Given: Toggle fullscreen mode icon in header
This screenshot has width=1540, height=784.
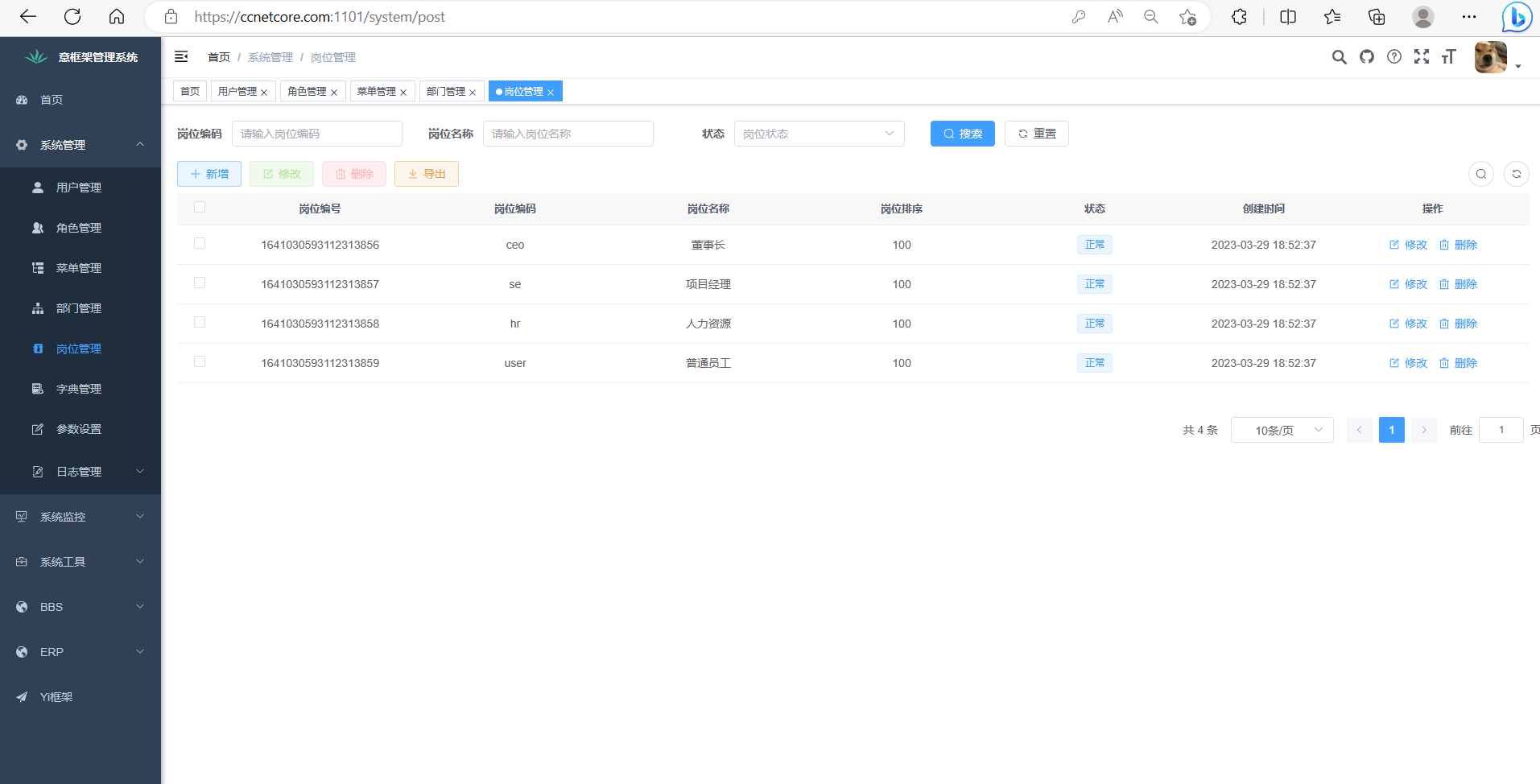Looking at the screenshot, I should 1422,56.
